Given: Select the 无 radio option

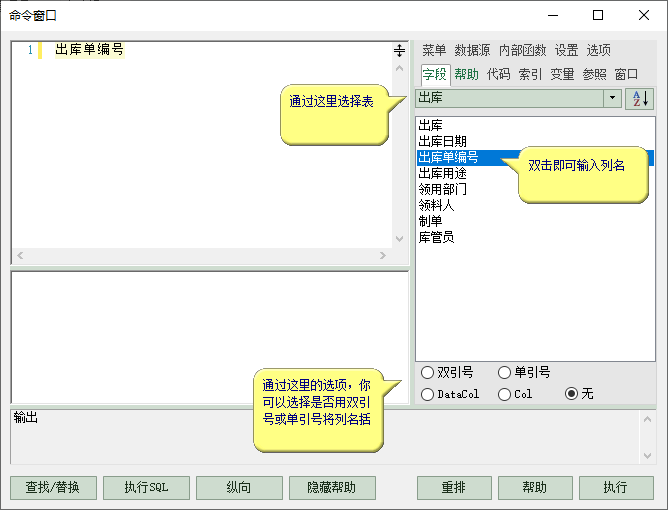Looking at the screenshot, I should 572,394.
